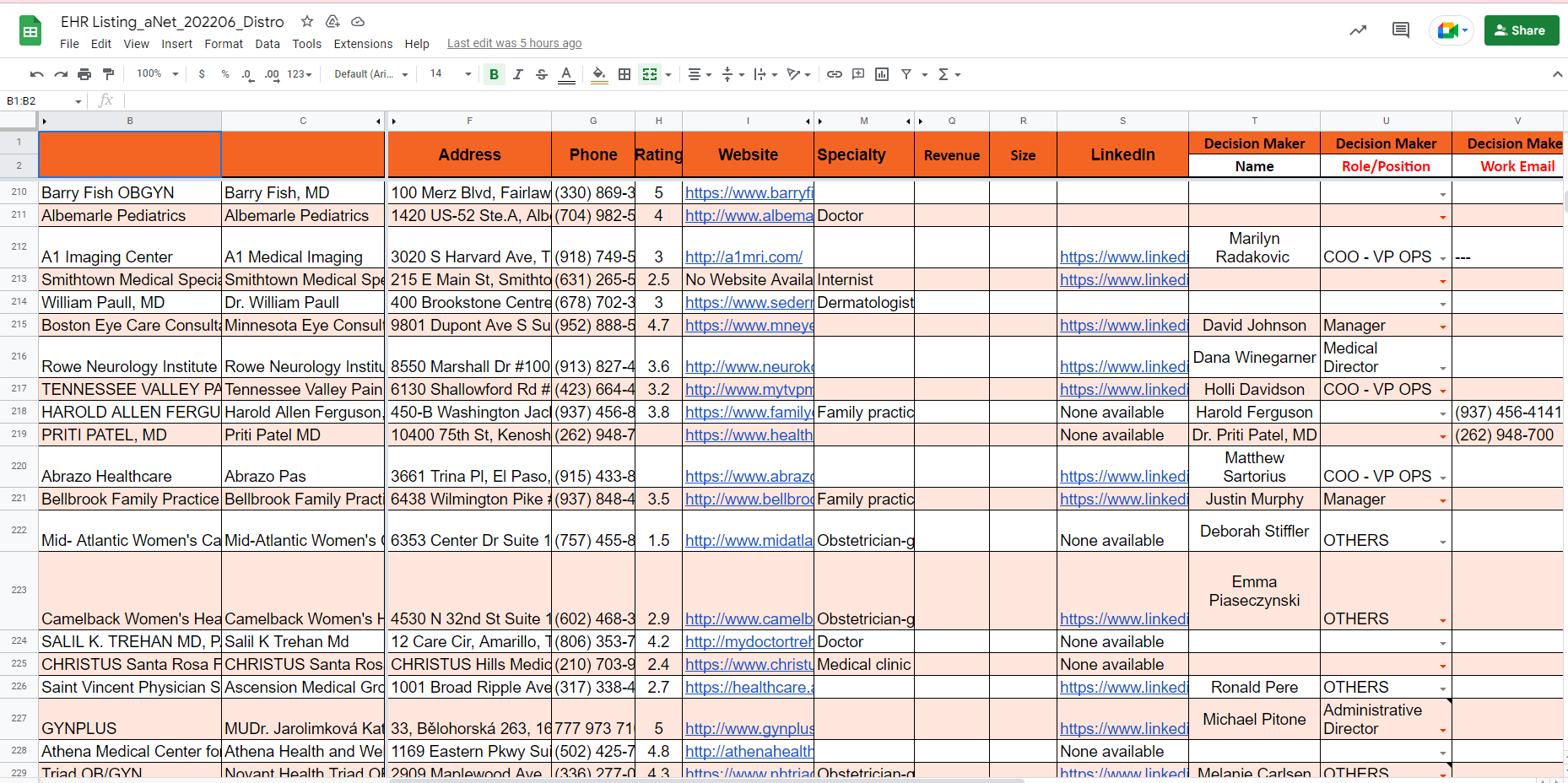Screen dimensions: 1568x783
Task: Open the Help menu
Action: (x=417, y=44)
